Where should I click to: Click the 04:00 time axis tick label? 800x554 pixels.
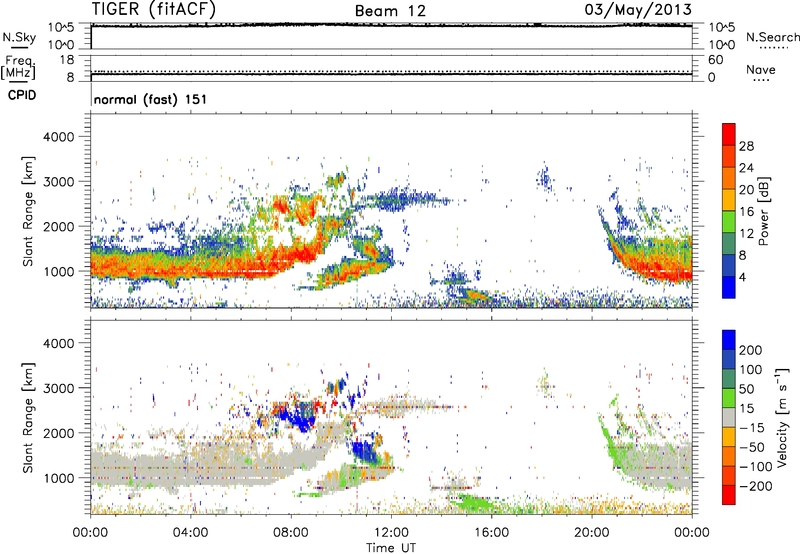(x=190, y=533)
